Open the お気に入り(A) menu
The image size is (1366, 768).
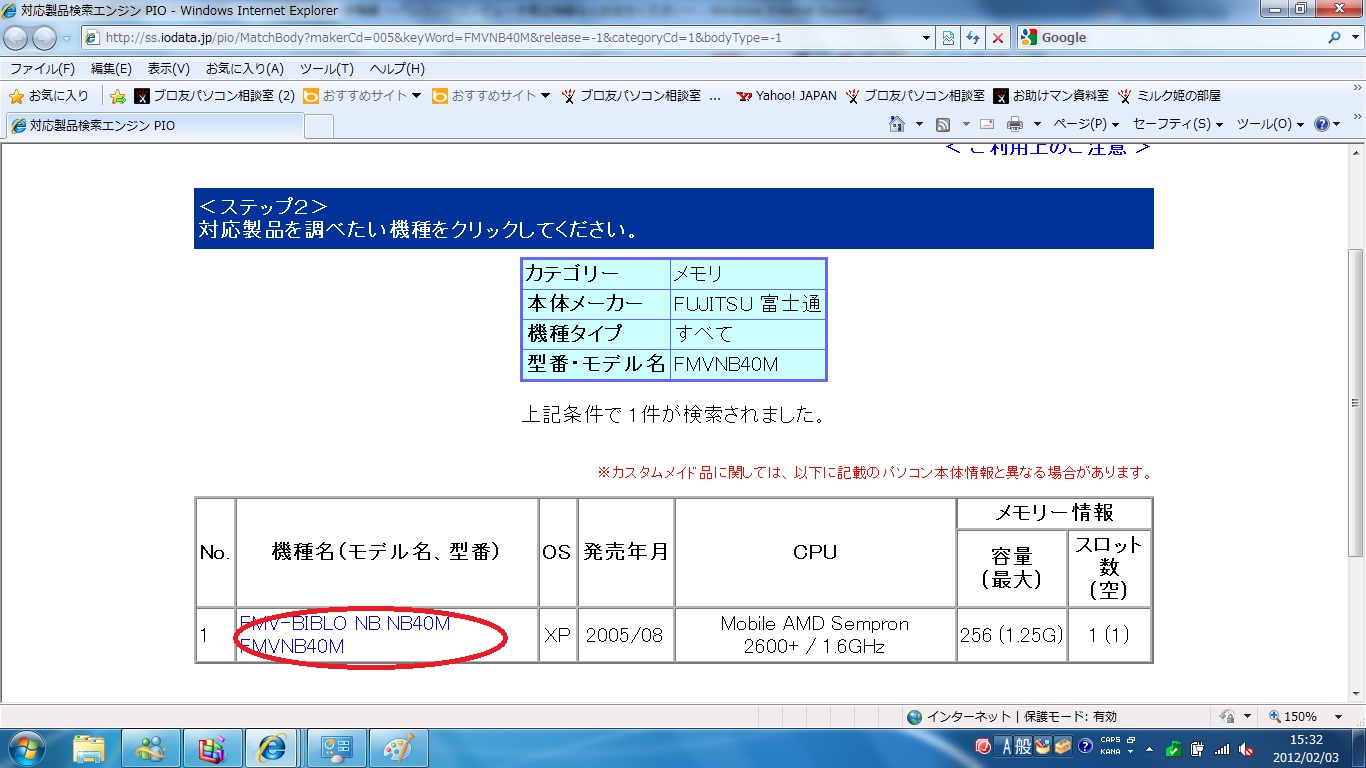245,69
